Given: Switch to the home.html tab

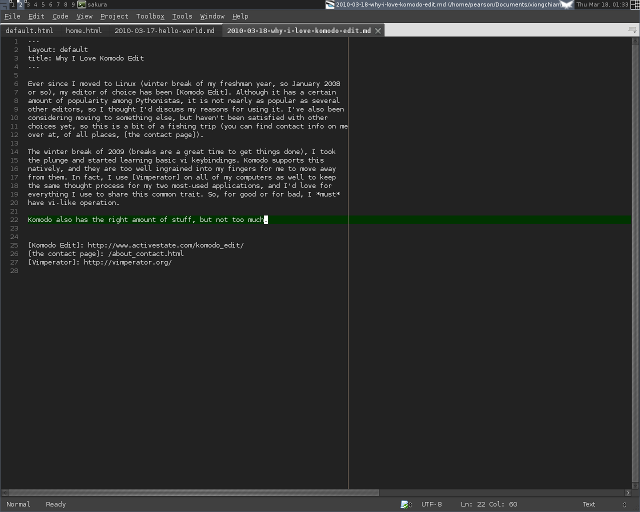Looking at the screenshot, I should pyautogui.click(x=83, y=31).
